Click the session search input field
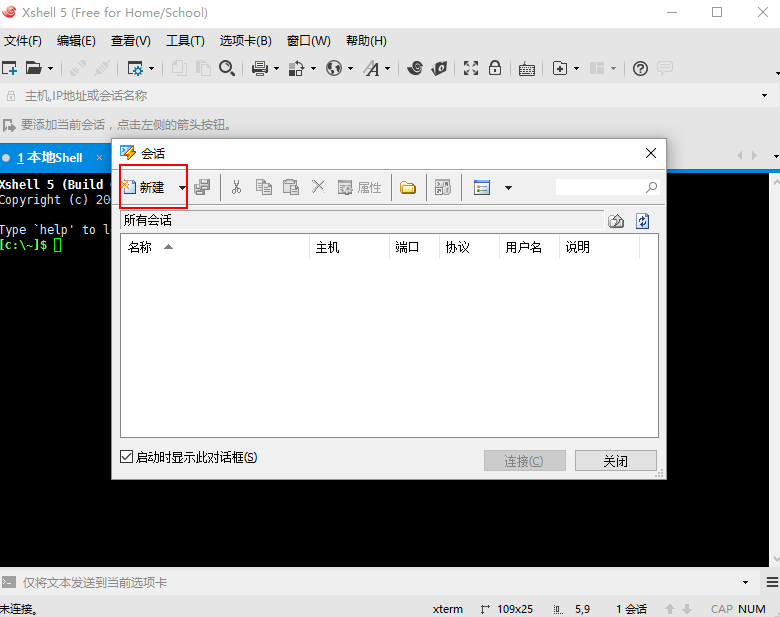This screenshot has width=780, height=617. point(600,187)
